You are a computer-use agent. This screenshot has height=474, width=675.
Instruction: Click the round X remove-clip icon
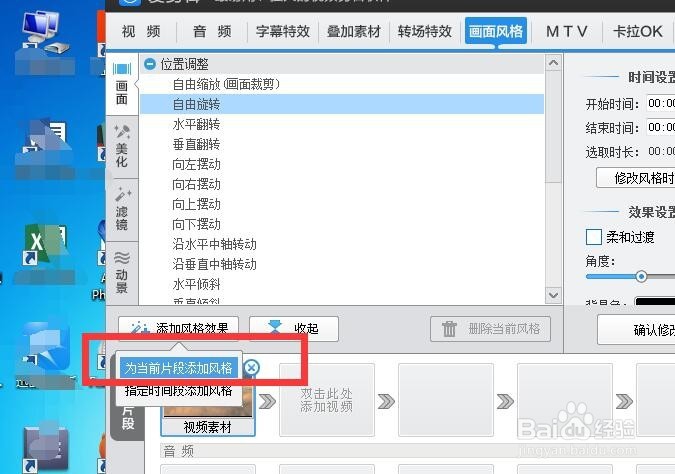pos(251,368)
